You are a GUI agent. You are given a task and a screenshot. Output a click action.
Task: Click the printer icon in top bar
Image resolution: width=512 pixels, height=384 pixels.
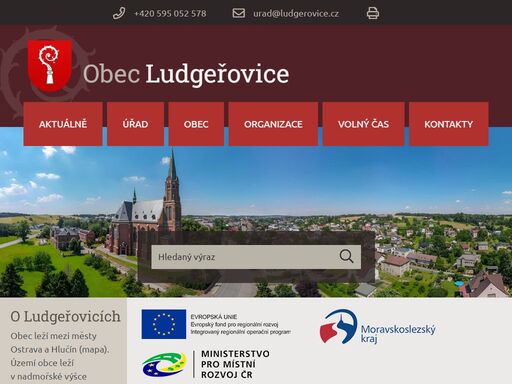pyautogui.click(x=373, y=13)
